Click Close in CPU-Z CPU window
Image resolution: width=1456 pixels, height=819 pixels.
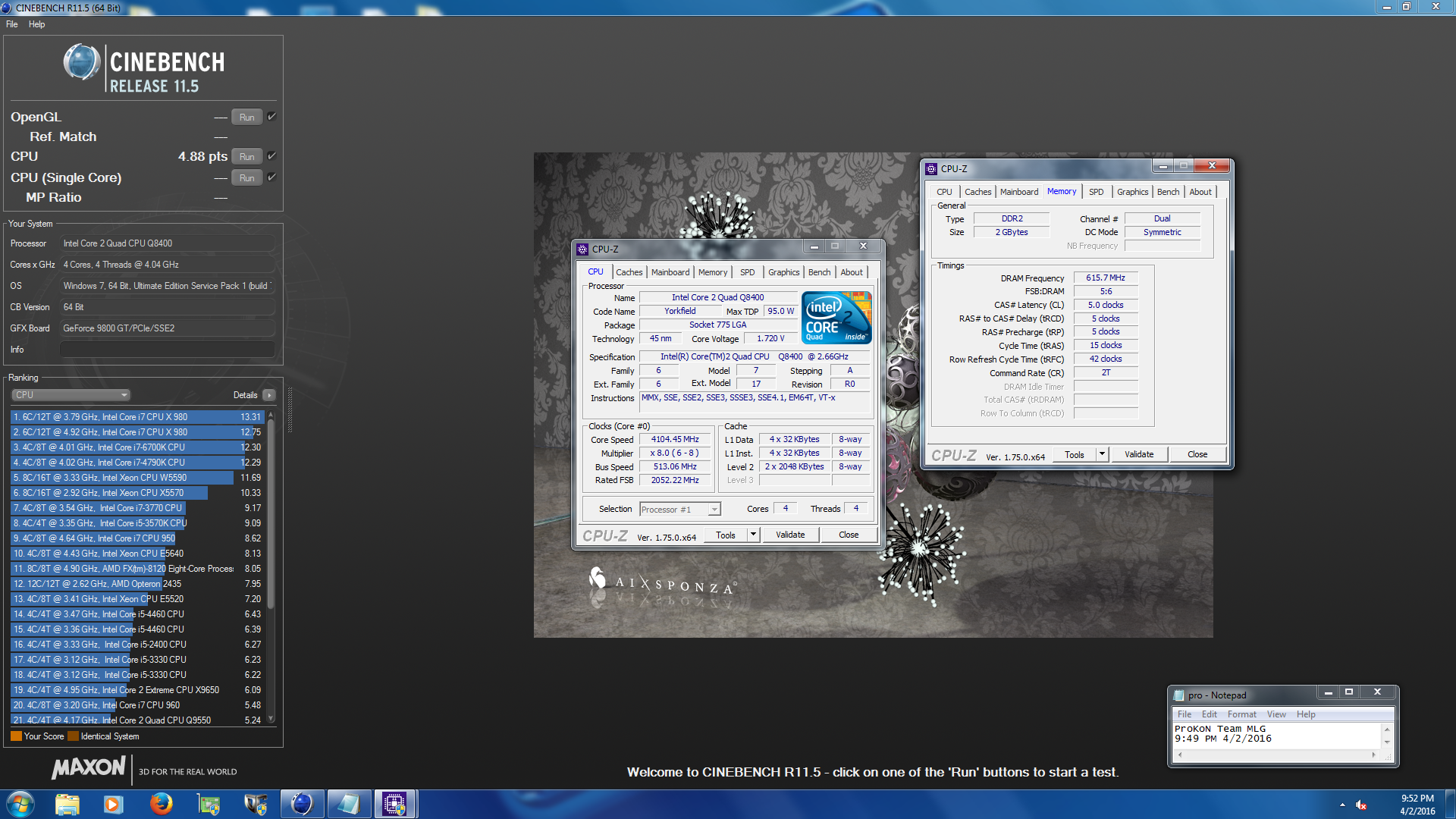(x=849, y=535)
